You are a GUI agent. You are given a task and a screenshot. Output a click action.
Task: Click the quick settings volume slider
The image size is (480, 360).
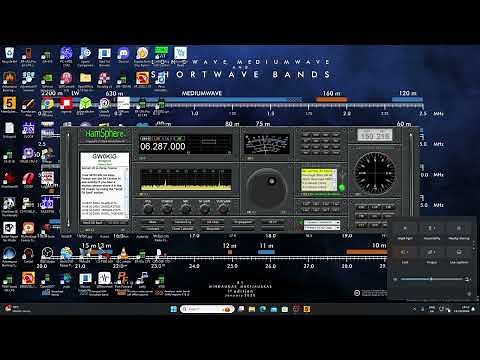click(x=431, y=279)
